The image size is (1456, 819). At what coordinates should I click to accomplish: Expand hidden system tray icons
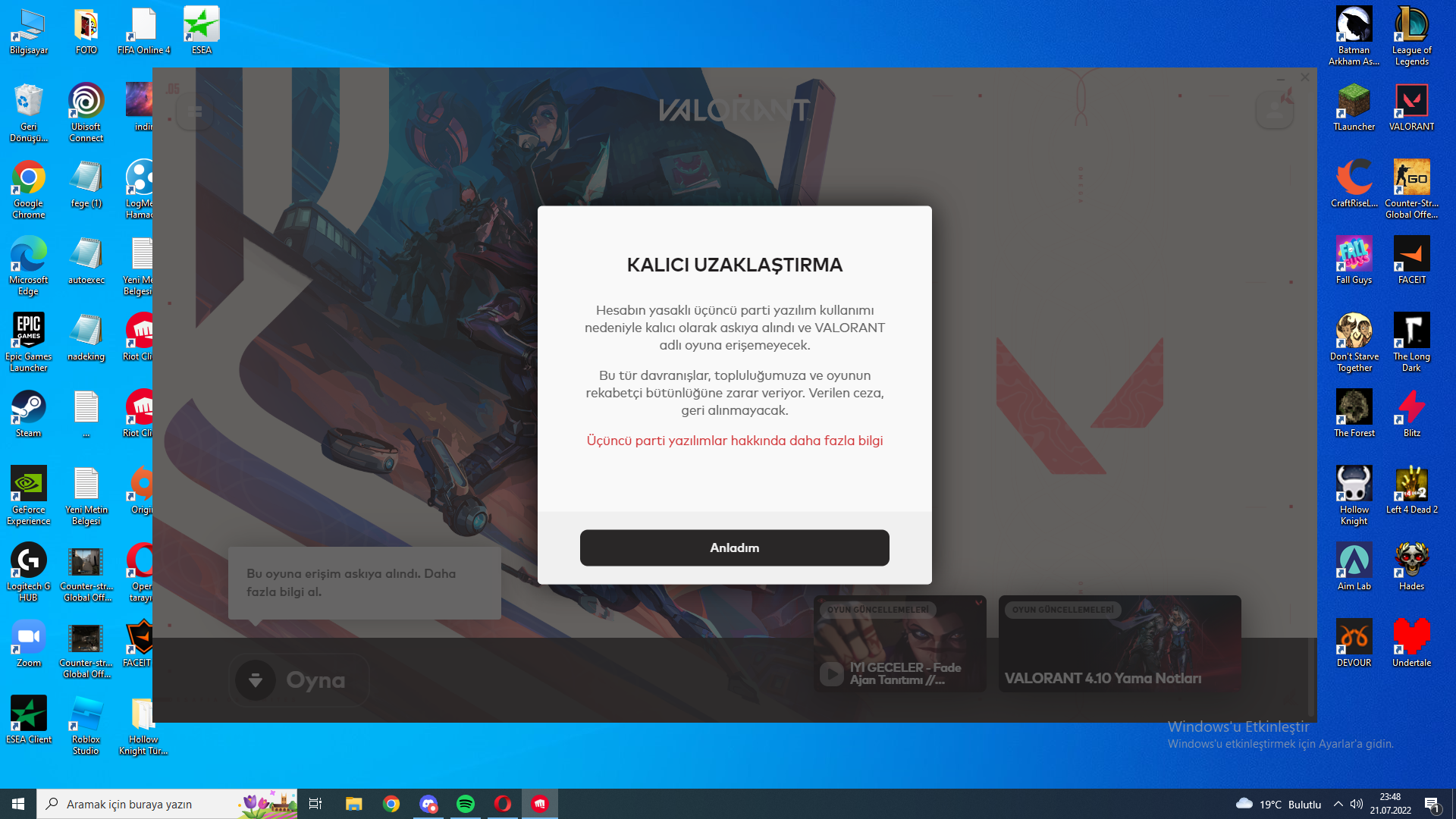click(1338, 804)
